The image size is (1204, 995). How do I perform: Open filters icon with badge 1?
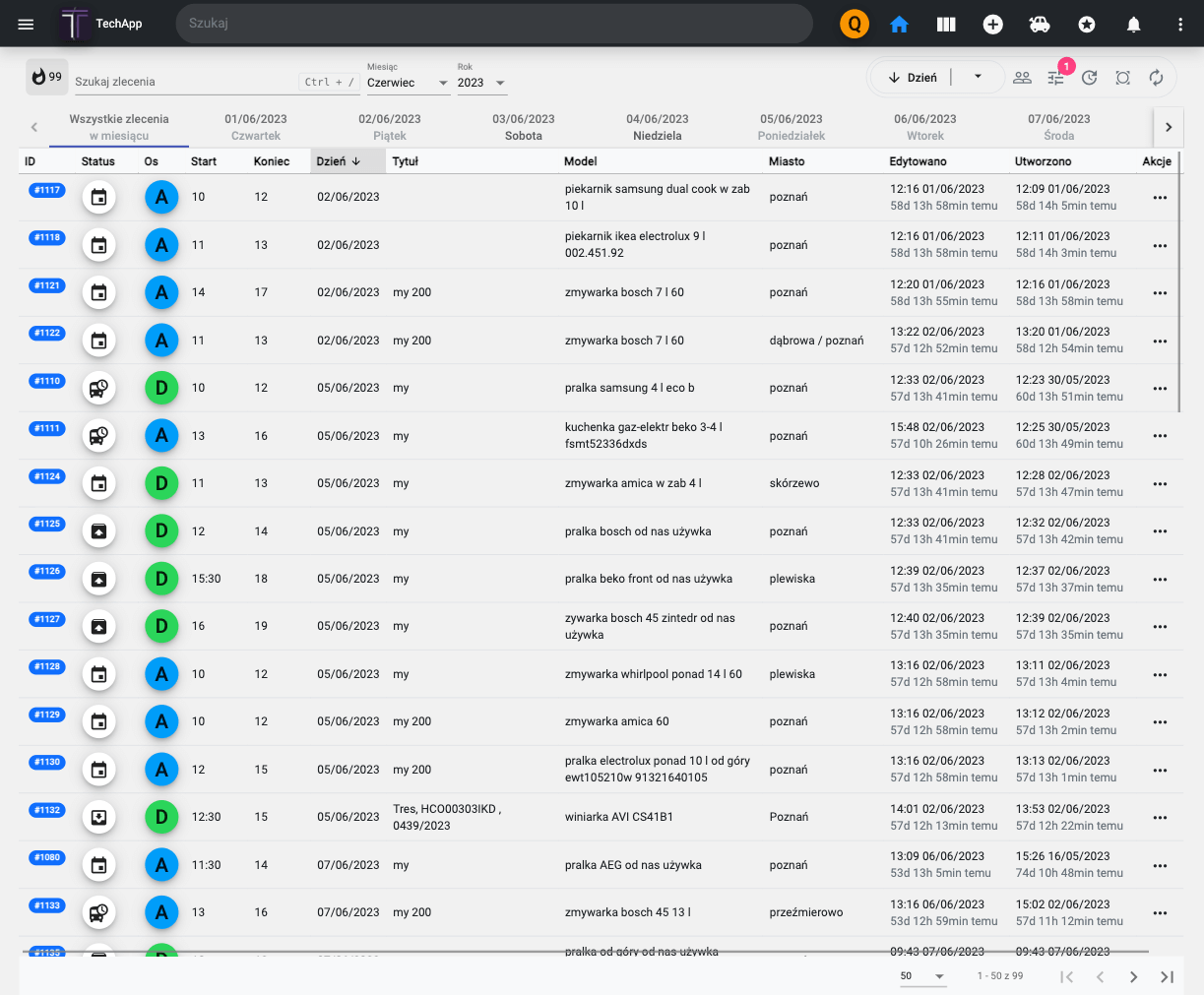[x=1056, y=78]
